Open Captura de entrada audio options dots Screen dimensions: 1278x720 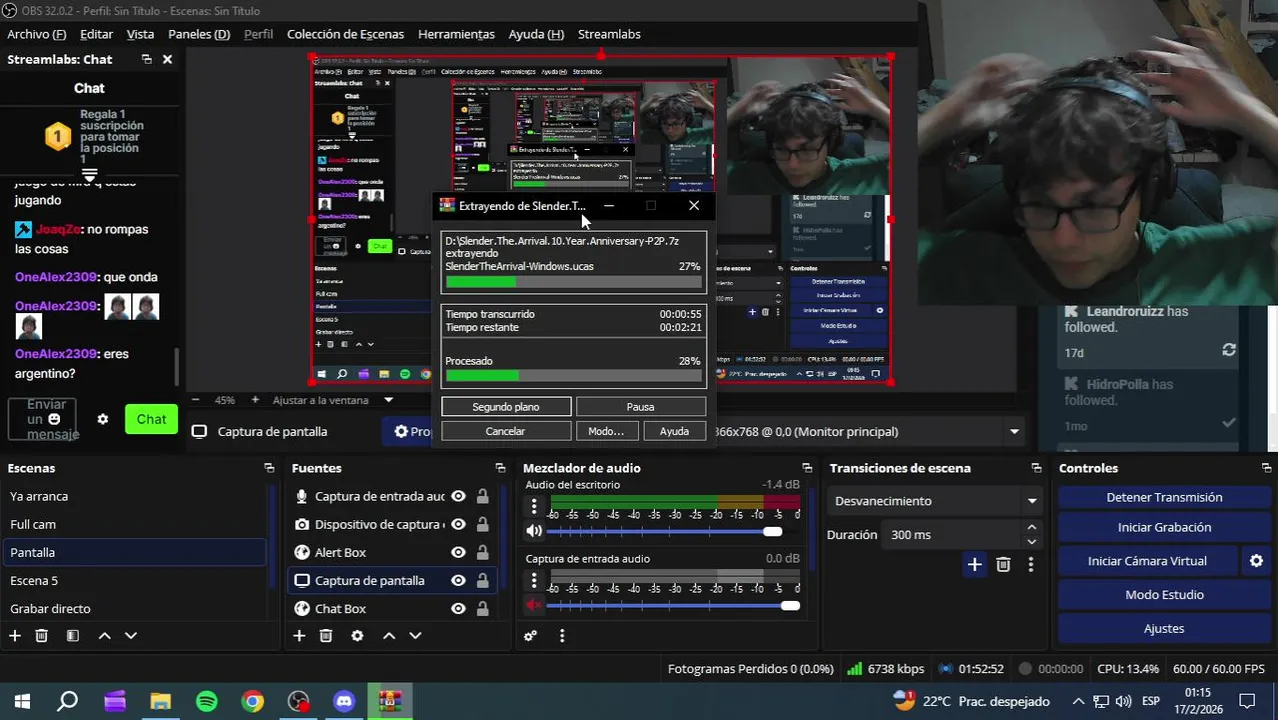(534, 580)
